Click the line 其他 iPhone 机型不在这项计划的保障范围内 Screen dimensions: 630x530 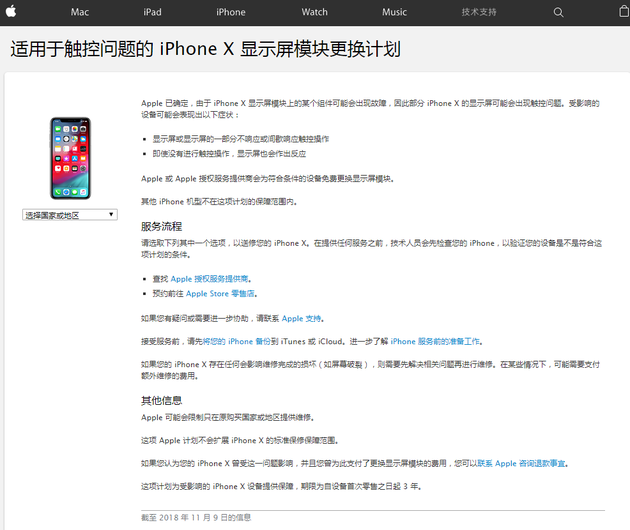click(219, 202)
